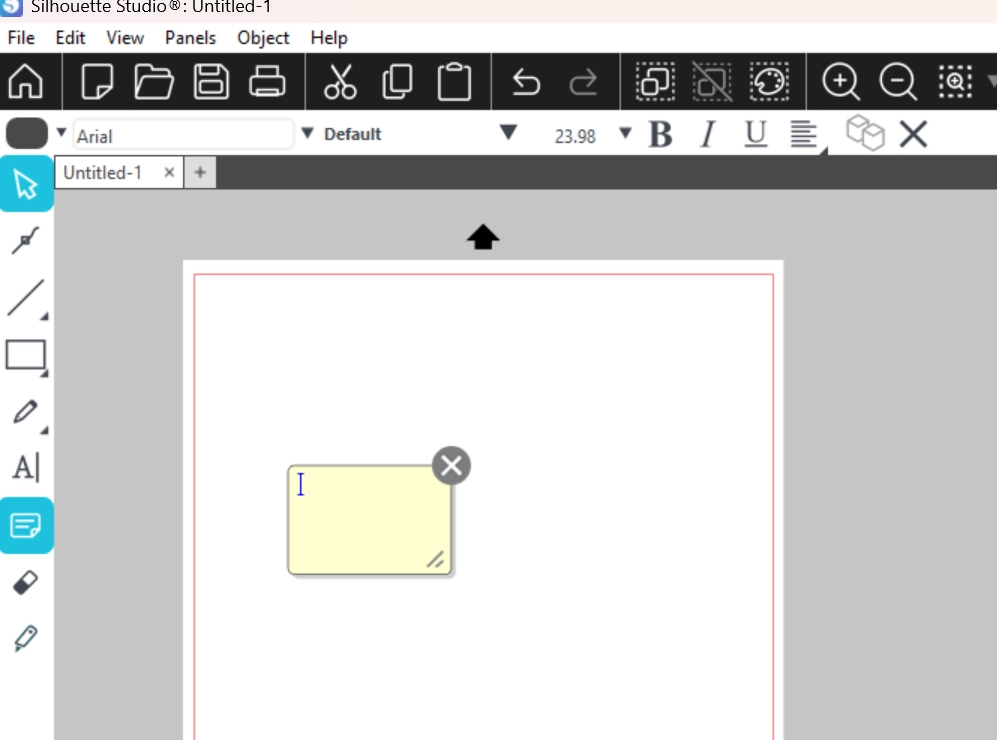The width and height of the screenshot is (997, 740).
Task: Add a new document tab
Action: click(x=200, y=173)
